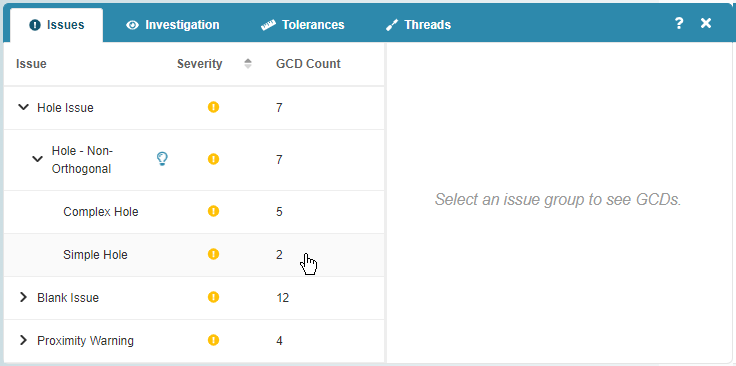Click the help question mark icon
This screenshot has width=736, height=366.
679,23
